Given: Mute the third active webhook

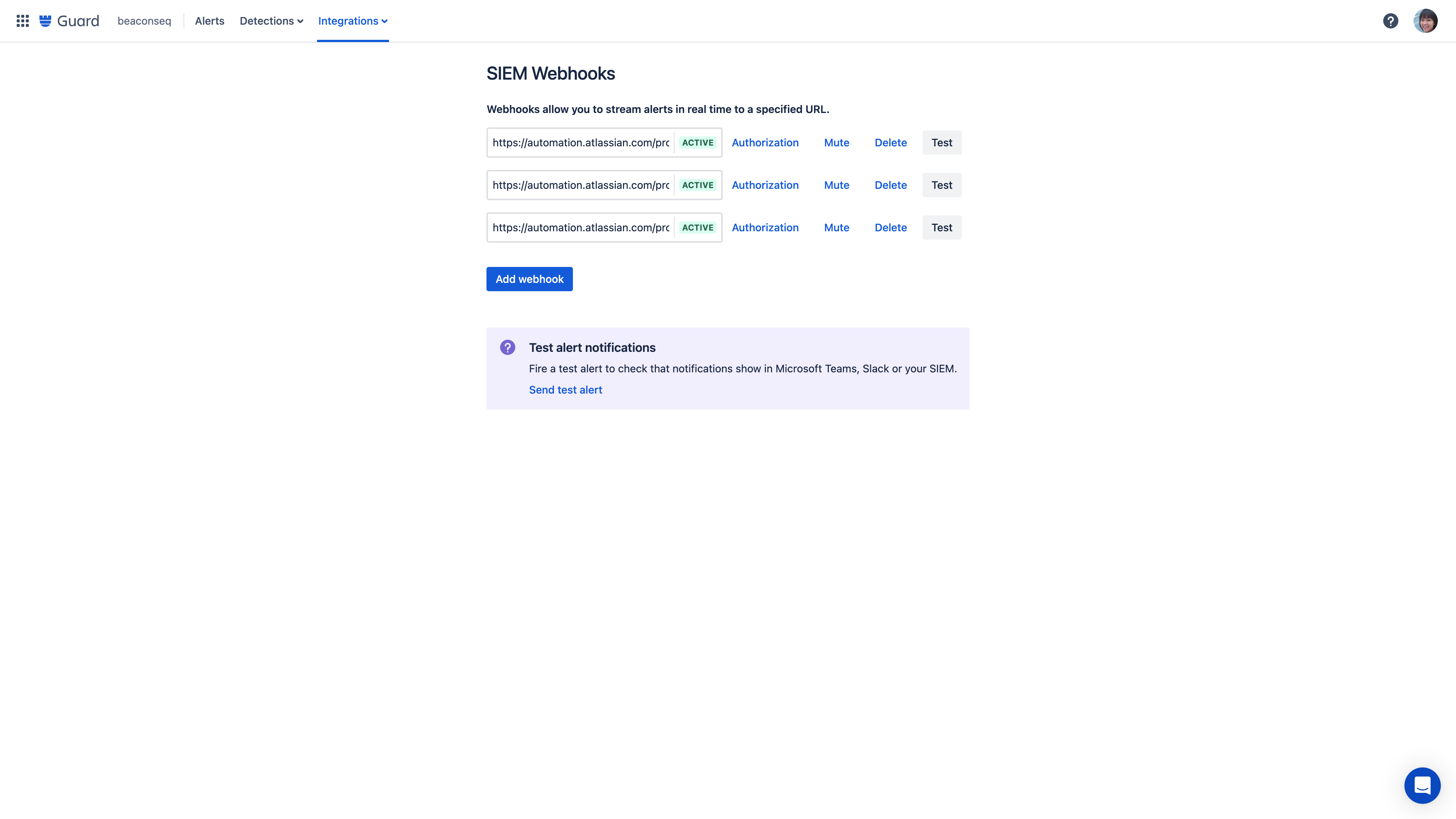Looking at the screenshot, I should pyautogui.click(x=836, y=227).
